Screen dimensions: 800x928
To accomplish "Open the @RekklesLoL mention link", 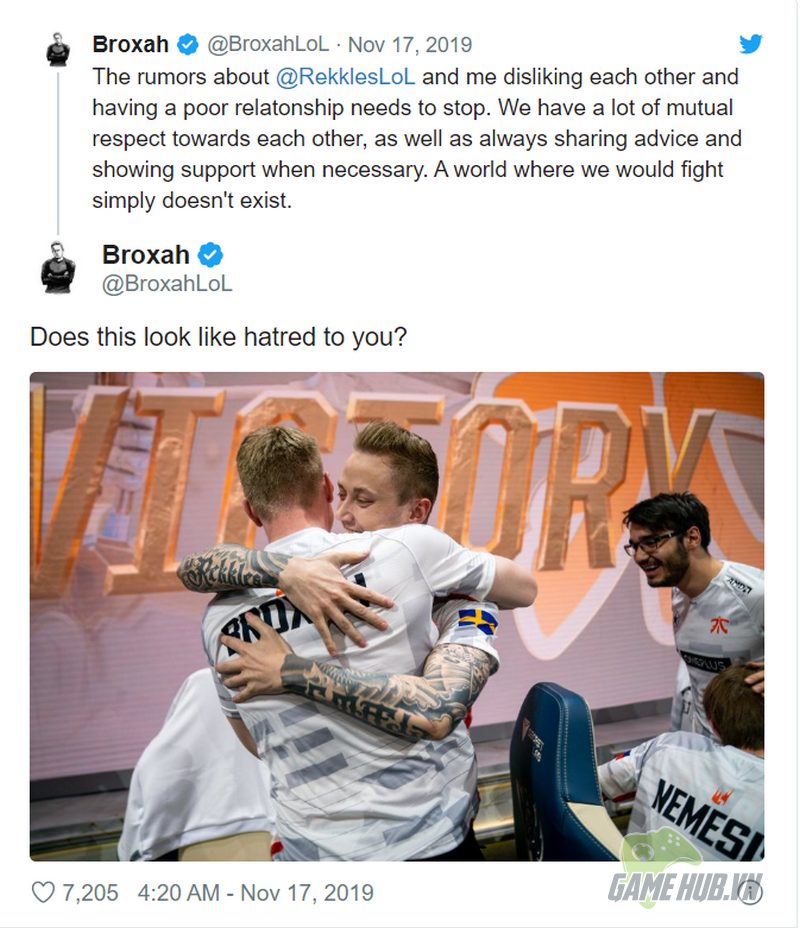I will [x=346, y=77].
